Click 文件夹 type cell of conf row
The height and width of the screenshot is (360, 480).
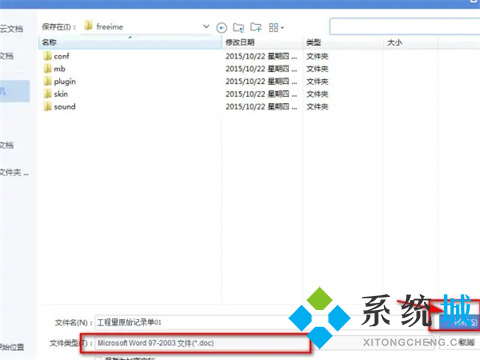tap(317, 56)
